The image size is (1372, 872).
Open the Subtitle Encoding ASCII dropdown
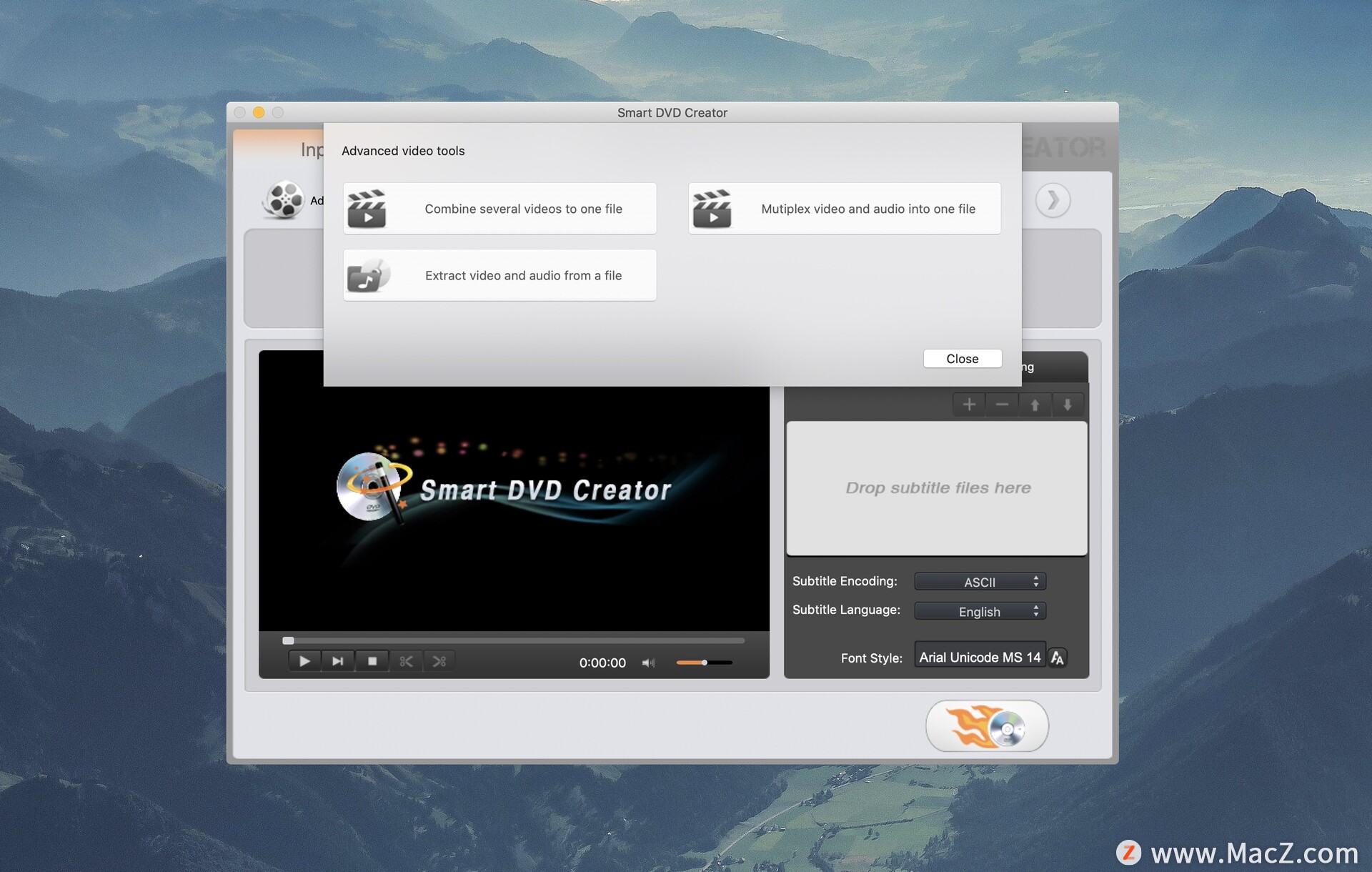point(980,582)
